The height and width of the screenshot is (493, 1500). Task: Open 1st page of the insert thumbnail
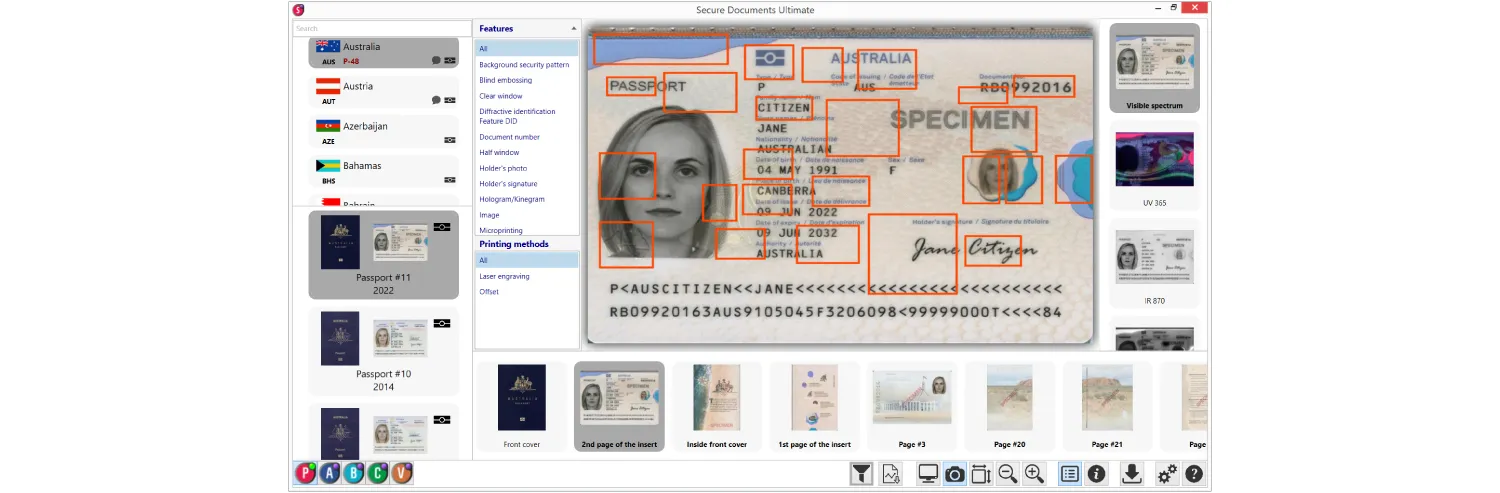[815, 406]
